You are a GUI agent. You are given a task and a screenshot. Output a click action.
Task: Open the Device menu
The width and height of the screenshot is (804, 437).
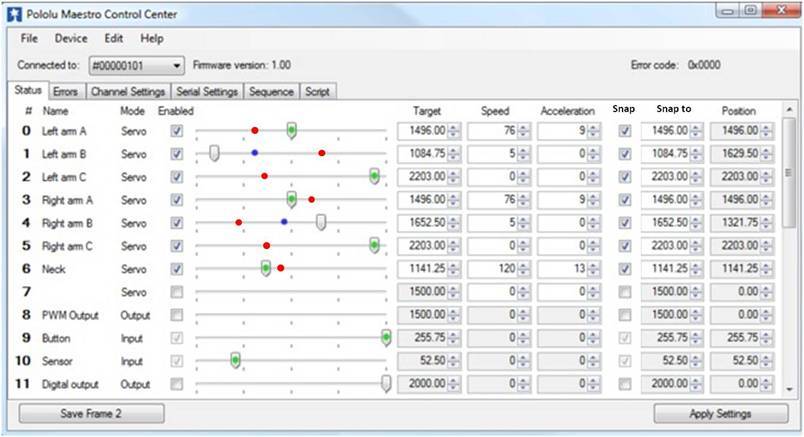coord(71,38)
